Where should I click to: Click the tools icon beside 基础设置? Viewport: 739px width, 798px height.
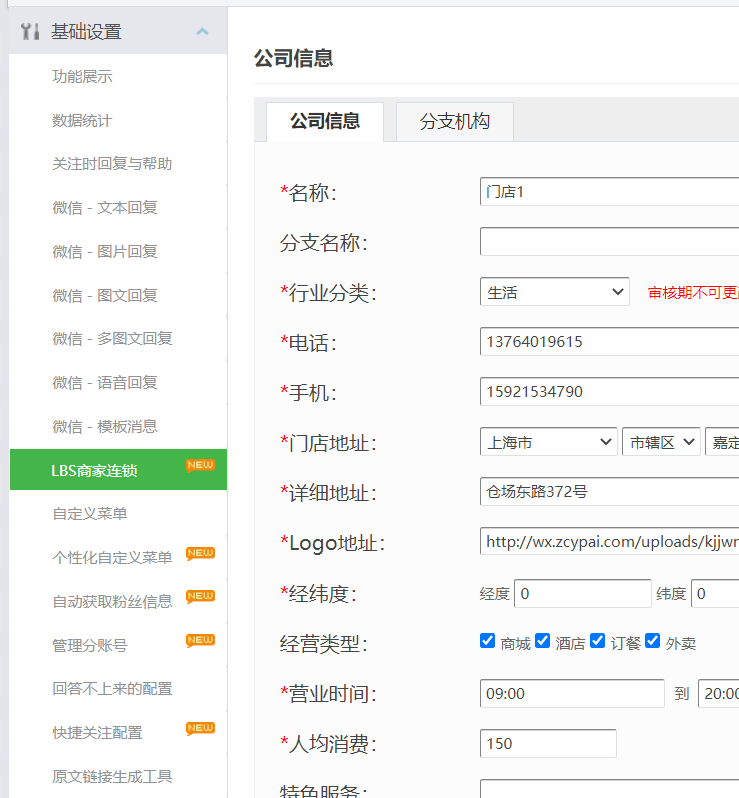30,32
